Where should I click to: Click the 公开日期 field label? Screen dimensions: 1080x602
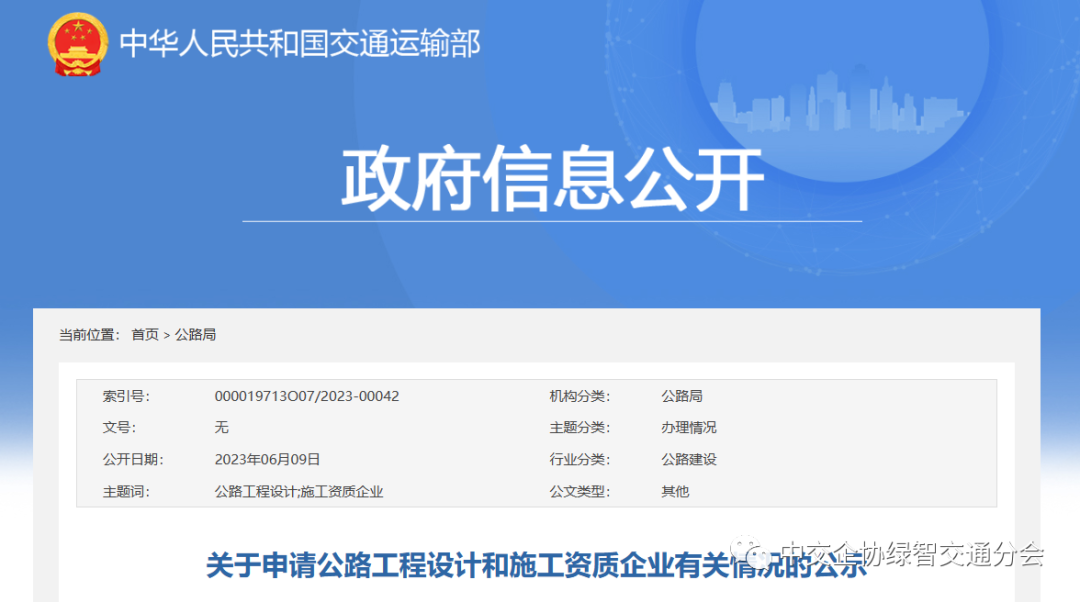pyautogui.click(x=132, y=460)
